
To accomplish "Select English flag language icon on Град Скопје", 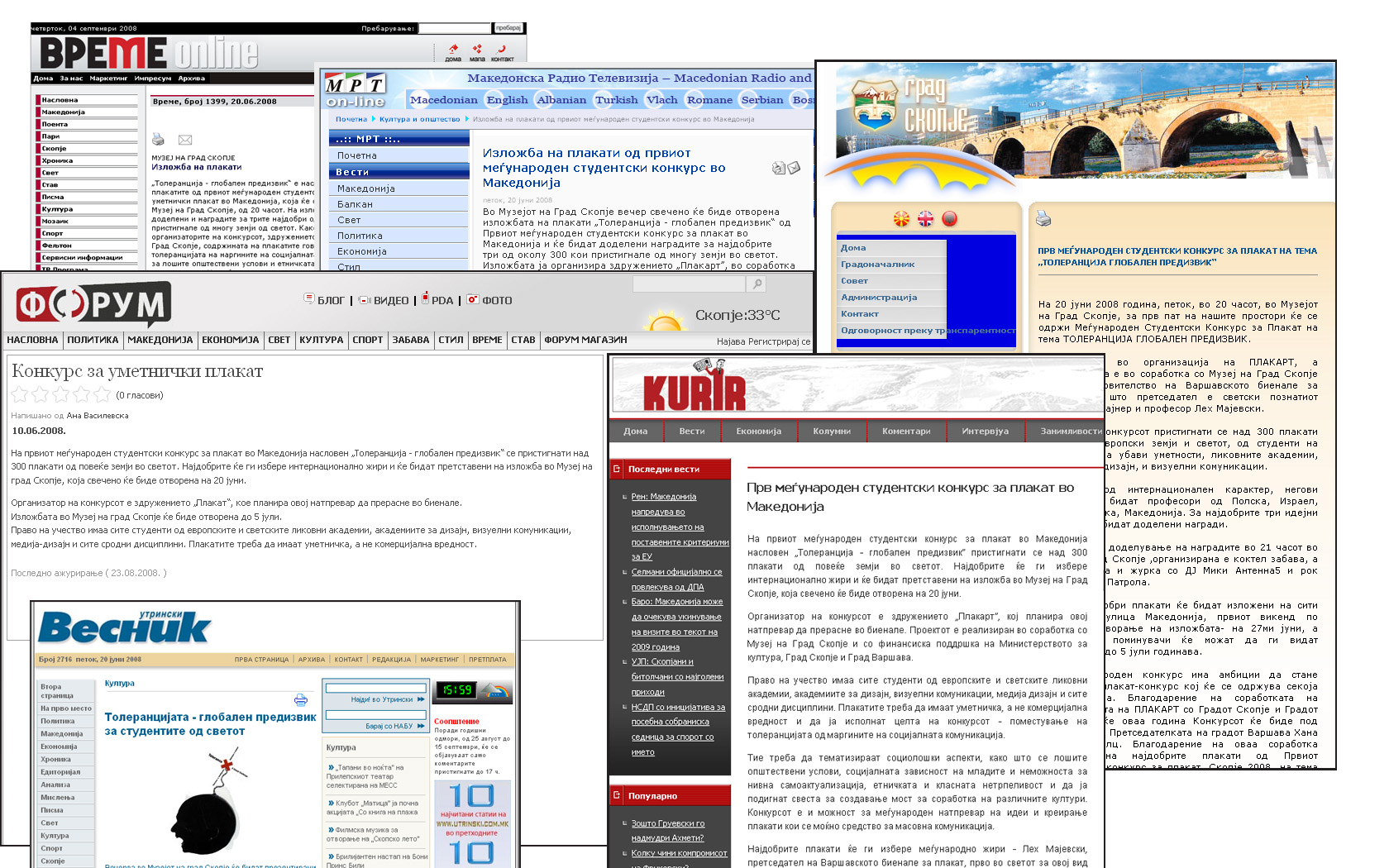I will (x=925, y=219).
